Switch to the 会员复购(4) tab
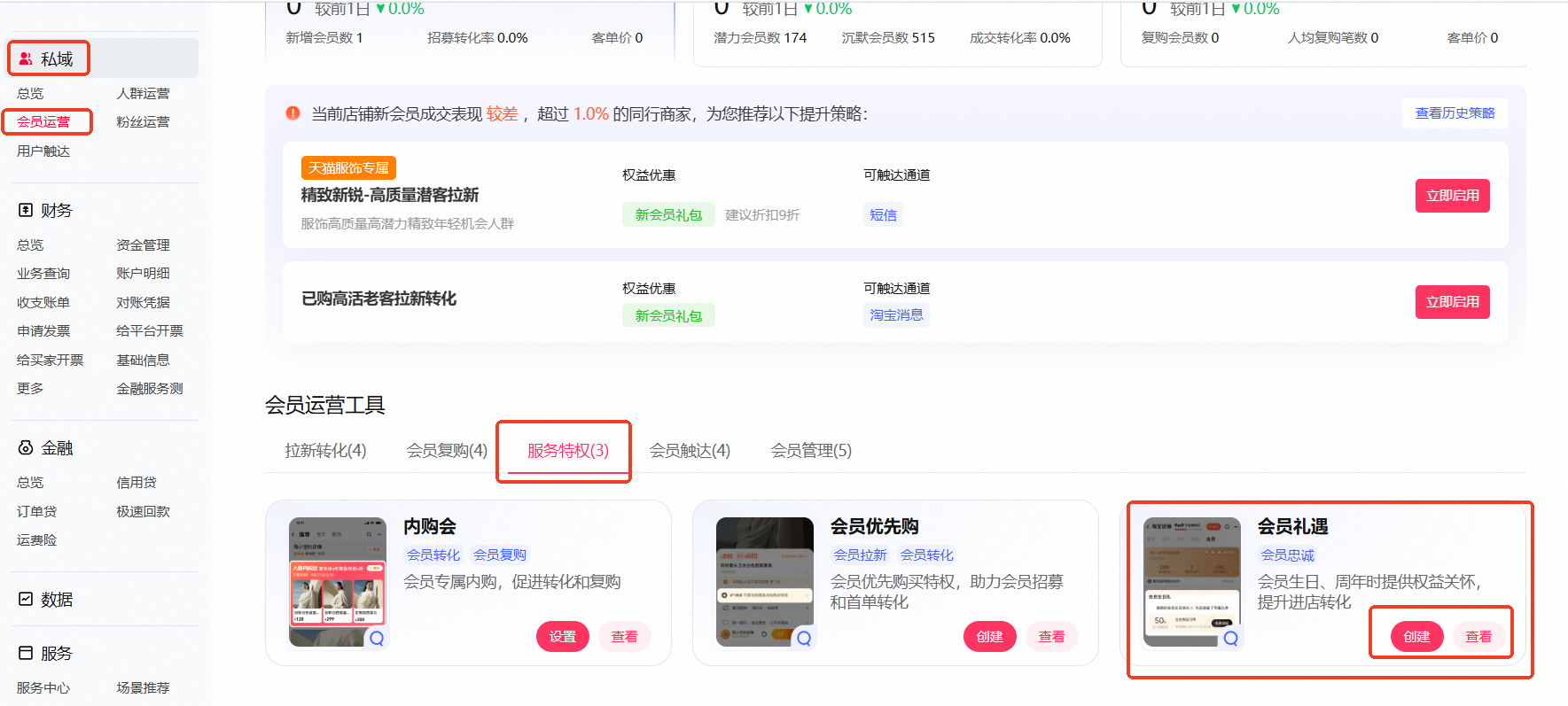This screenshot has height=706, width=1568. pyautogui.click(x=447, y=451)
